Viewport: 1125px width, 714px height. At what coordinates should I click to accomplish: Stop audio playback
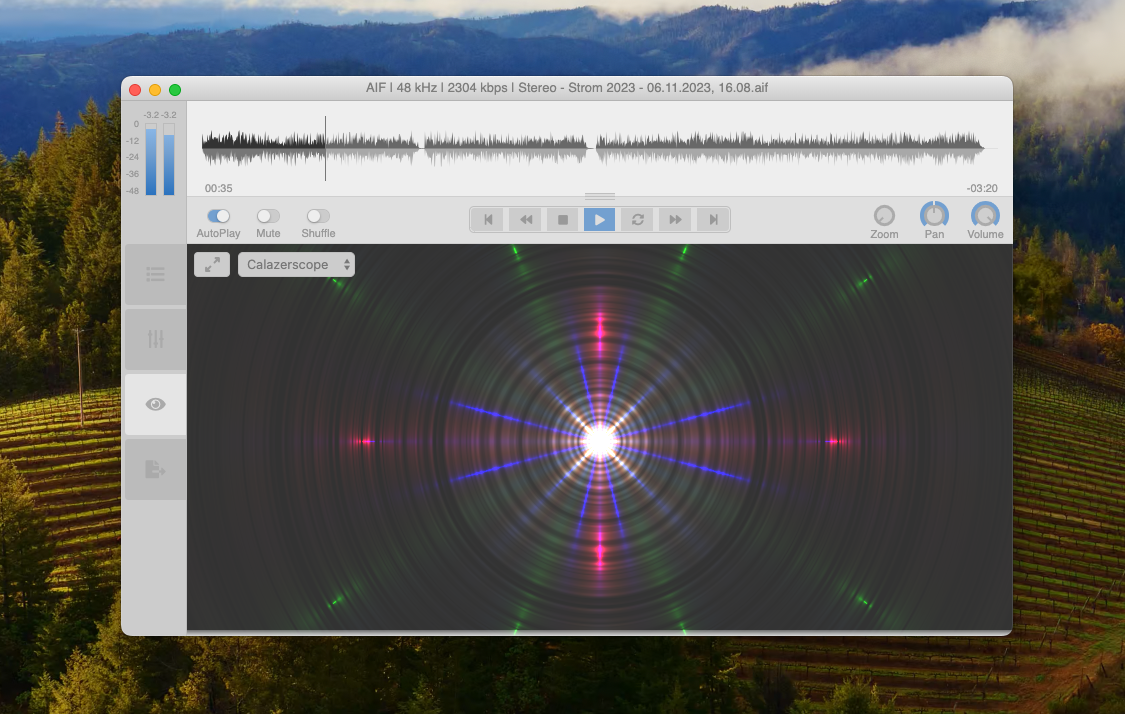563,220
